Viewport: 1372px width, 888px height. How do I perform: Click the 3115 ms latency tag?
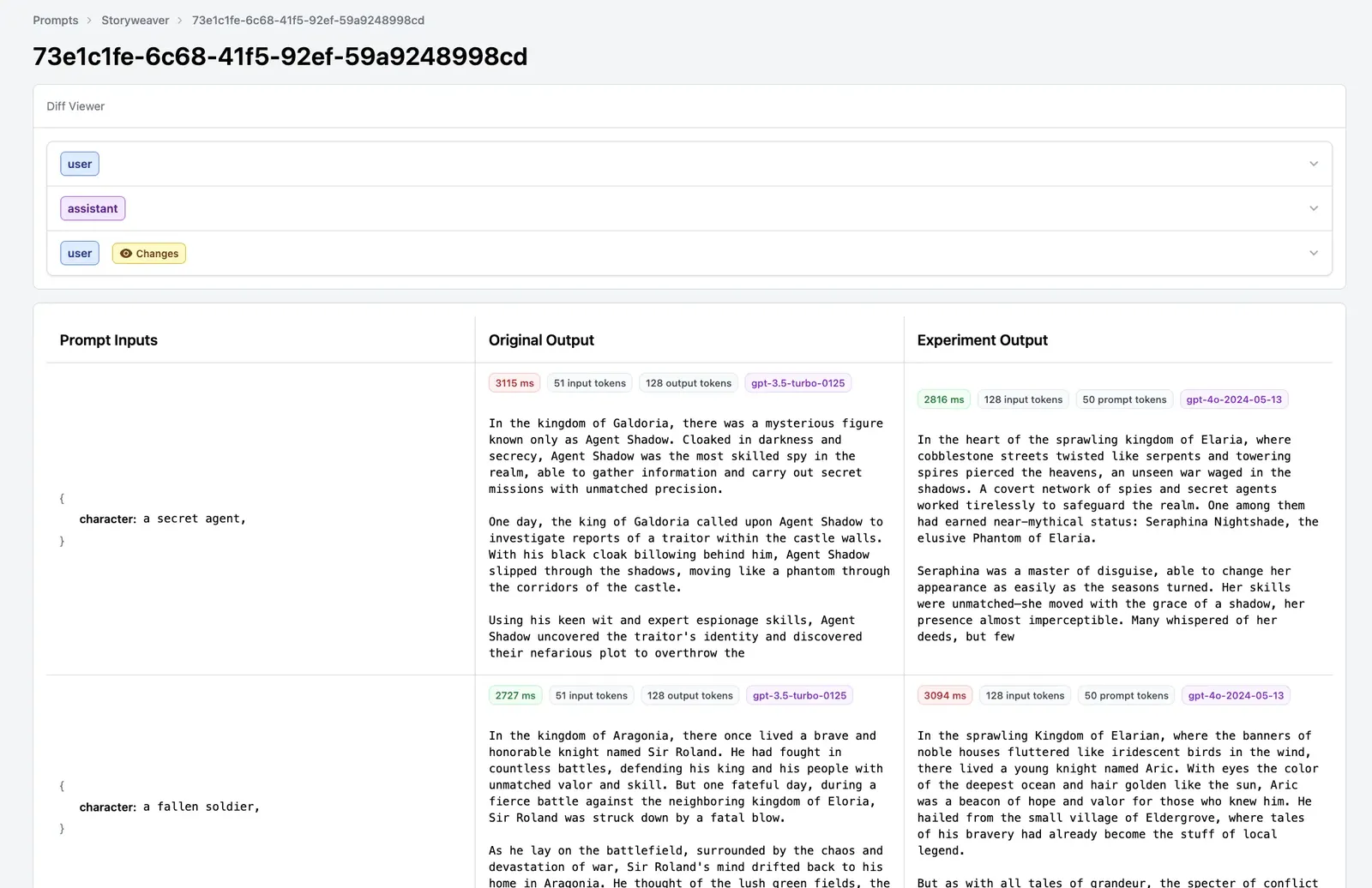[514, 383]
